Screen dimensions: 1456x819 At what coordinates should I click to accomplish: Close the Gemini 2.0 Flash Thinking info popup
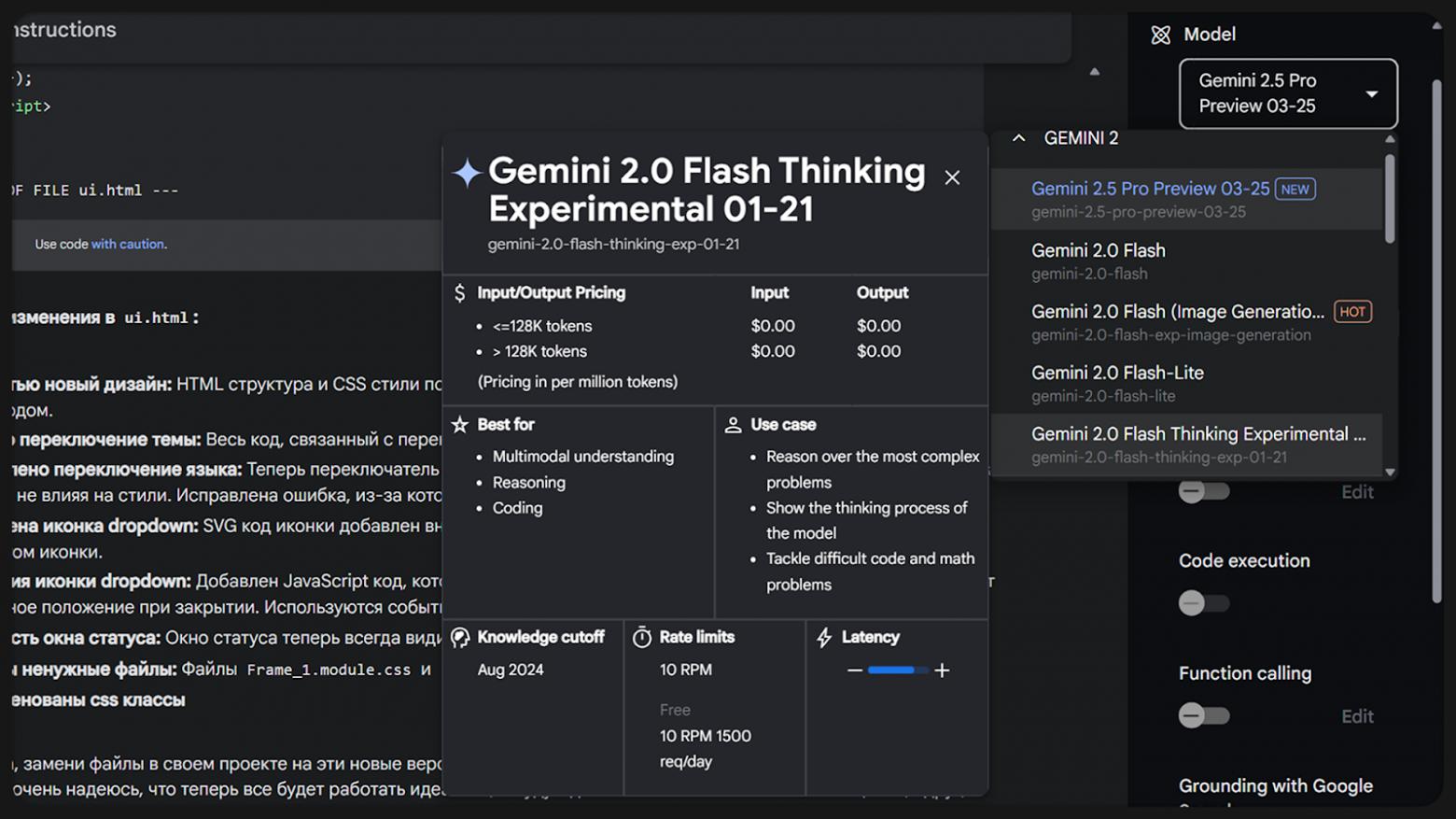point(951,177)
